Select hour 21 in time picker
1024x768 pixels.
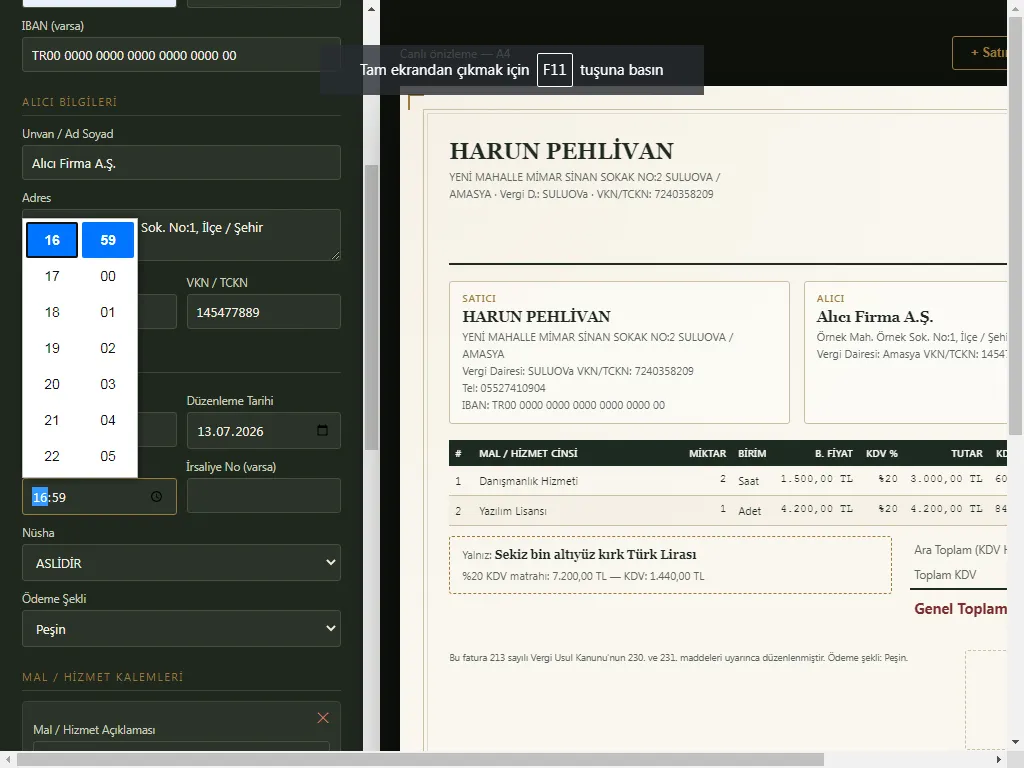tap(52, 420)
